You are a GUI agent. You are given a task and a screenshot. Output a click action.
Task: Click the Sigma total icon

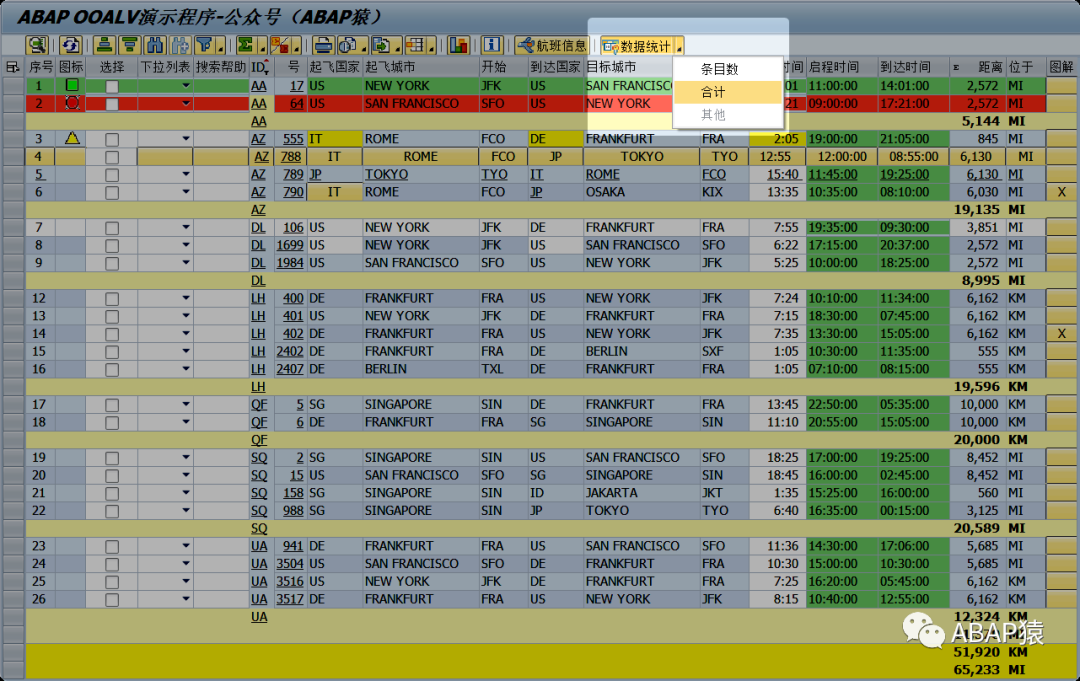click(246, 45)
